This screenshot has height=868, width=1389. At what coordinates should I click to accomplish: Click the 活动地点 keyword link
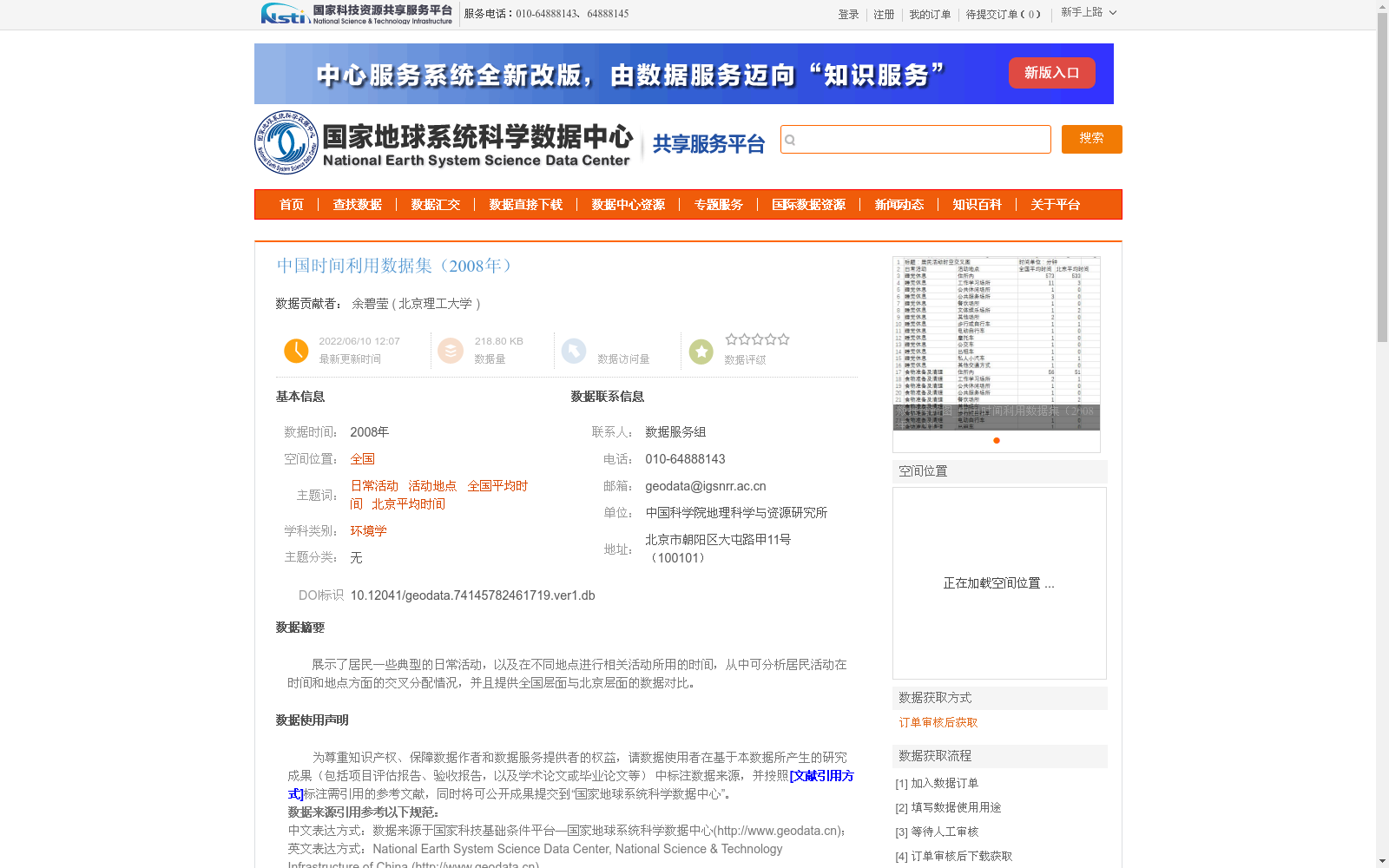tap(432, 486)
